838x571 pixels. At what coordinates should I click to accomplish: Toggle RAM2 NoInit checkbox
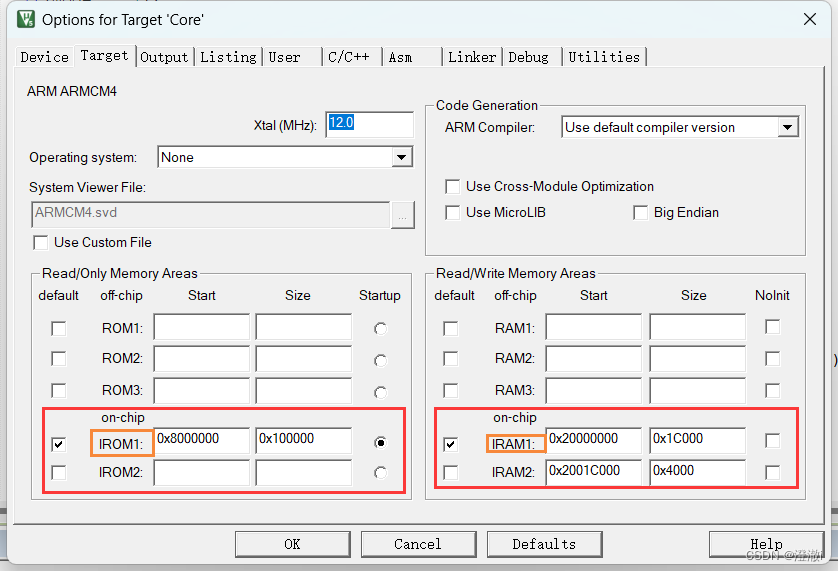pos(772,359)
